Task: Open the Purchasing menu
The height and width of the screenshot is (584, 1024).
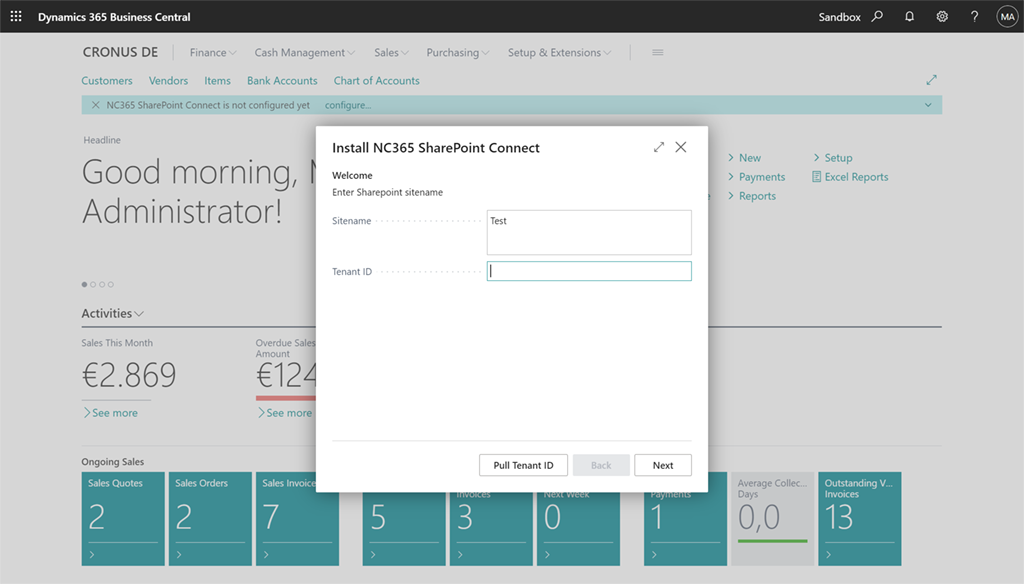Action: pyautogui.click(x=458, y=52)
